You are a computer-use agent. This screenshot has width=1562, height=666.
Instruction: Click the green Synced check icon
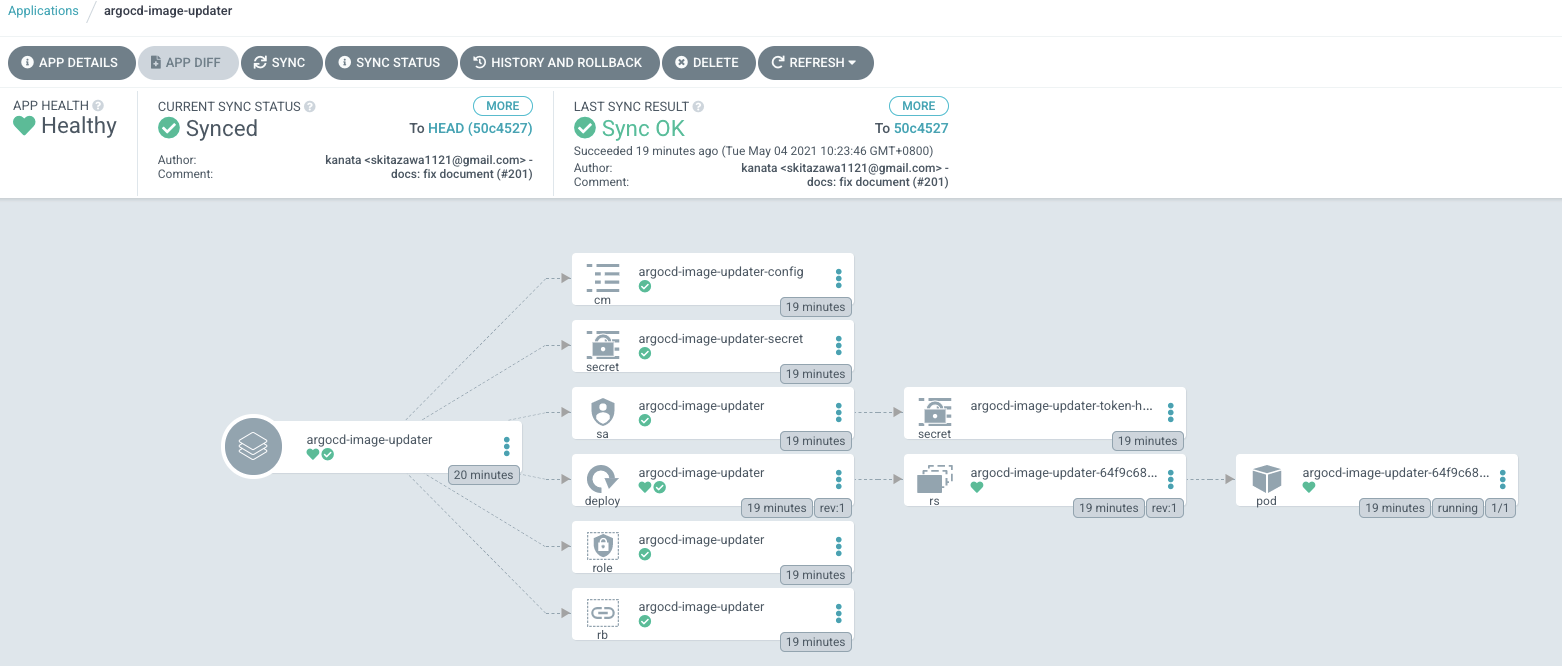(171, 128)
